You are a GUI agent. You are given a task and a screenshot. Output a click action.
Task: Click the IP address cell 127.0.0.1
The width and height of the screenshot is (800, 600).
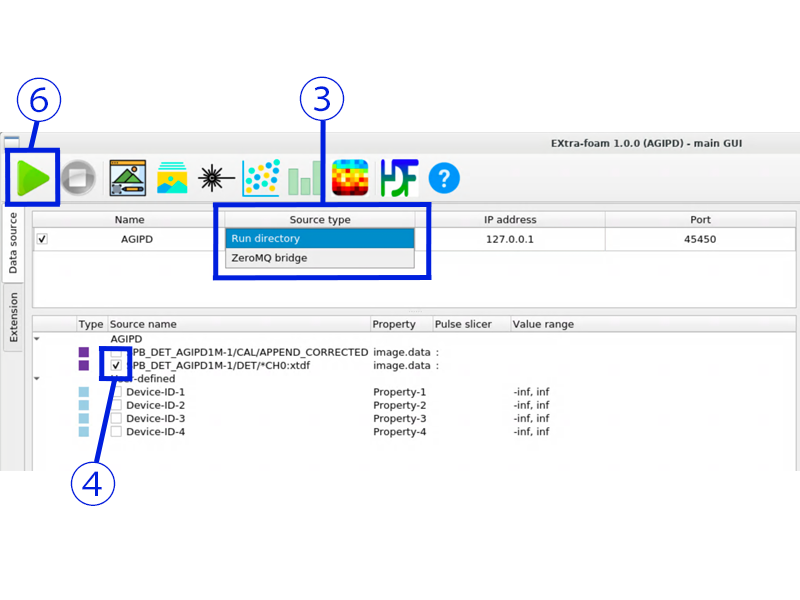[x=510, y=239]
